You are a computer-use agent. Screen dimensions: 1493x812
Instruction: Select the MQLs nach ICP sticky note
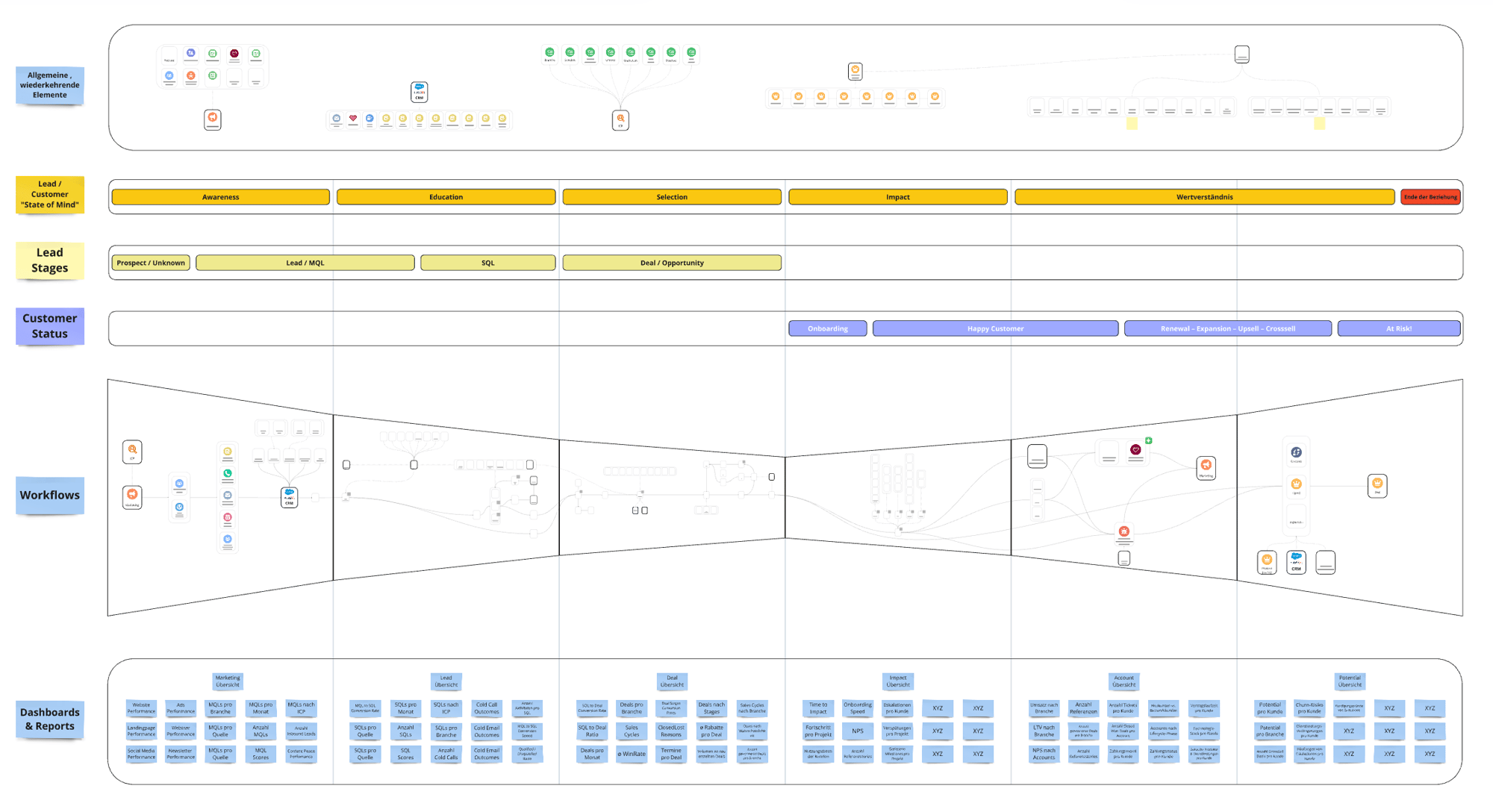(x=301, y=708)
